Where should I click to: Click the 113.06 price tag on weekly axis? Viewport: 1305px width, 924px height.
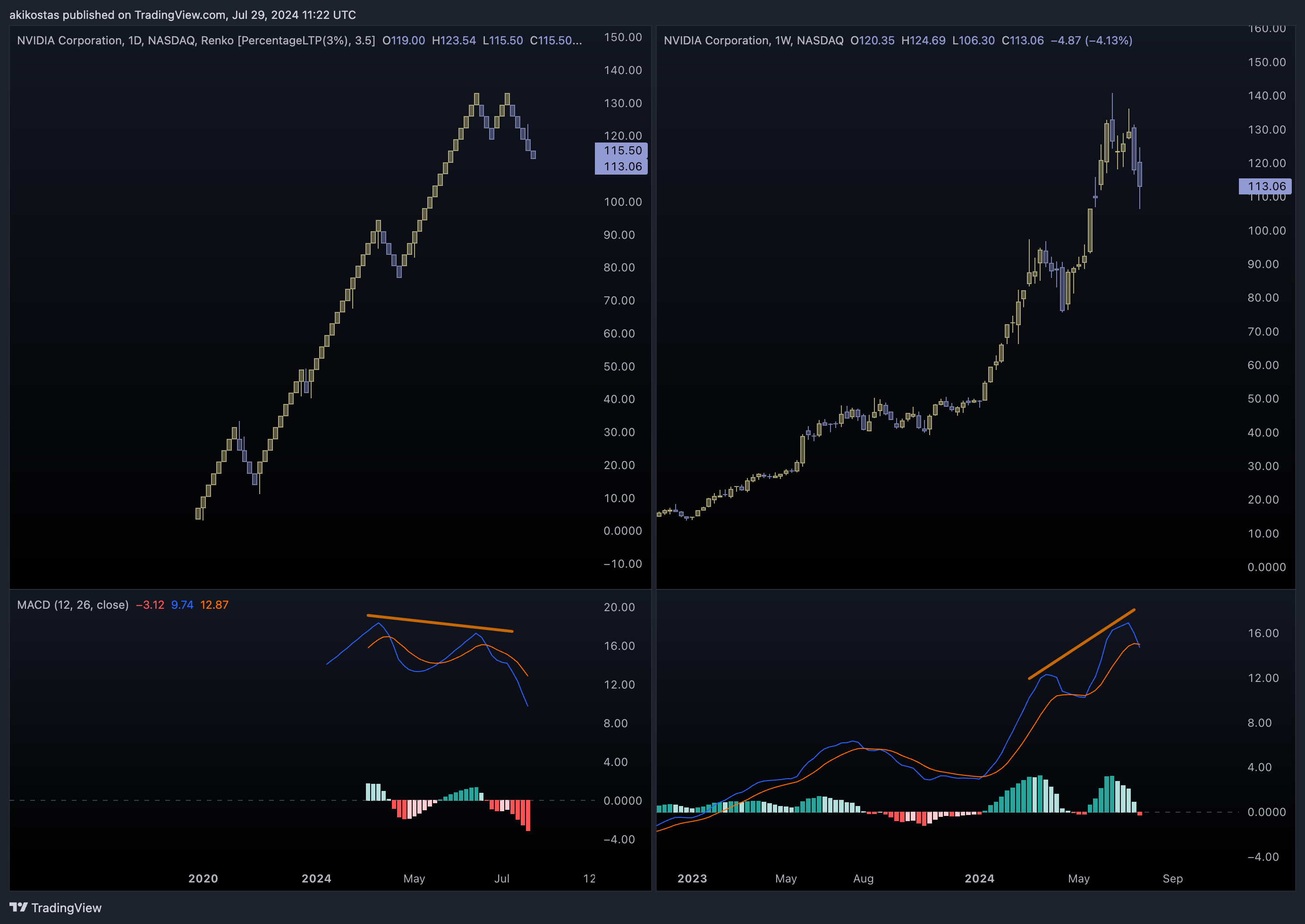[1265, 186]
